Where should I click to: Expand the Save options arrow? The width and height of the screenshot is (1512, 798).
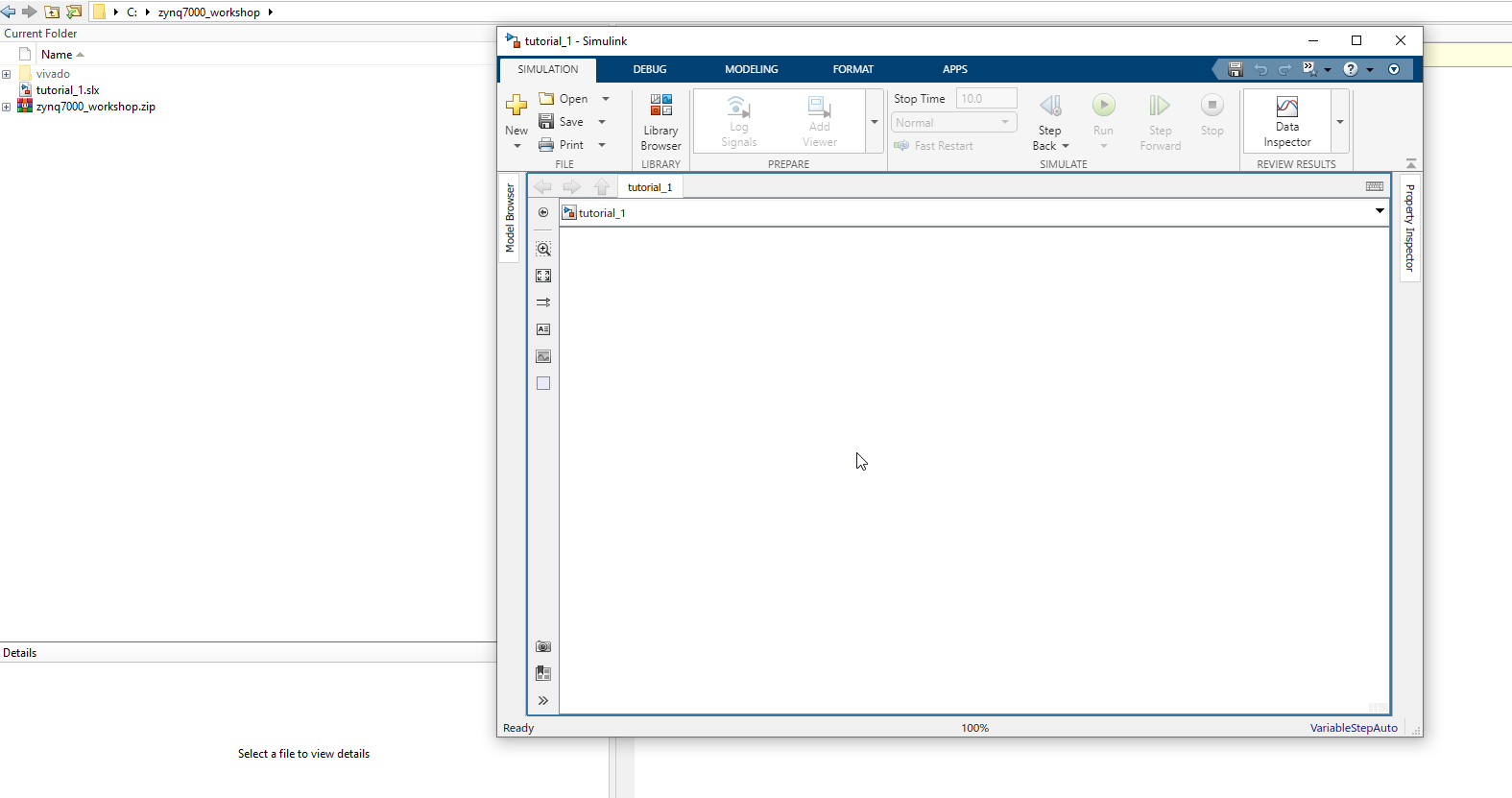point(602,122)
